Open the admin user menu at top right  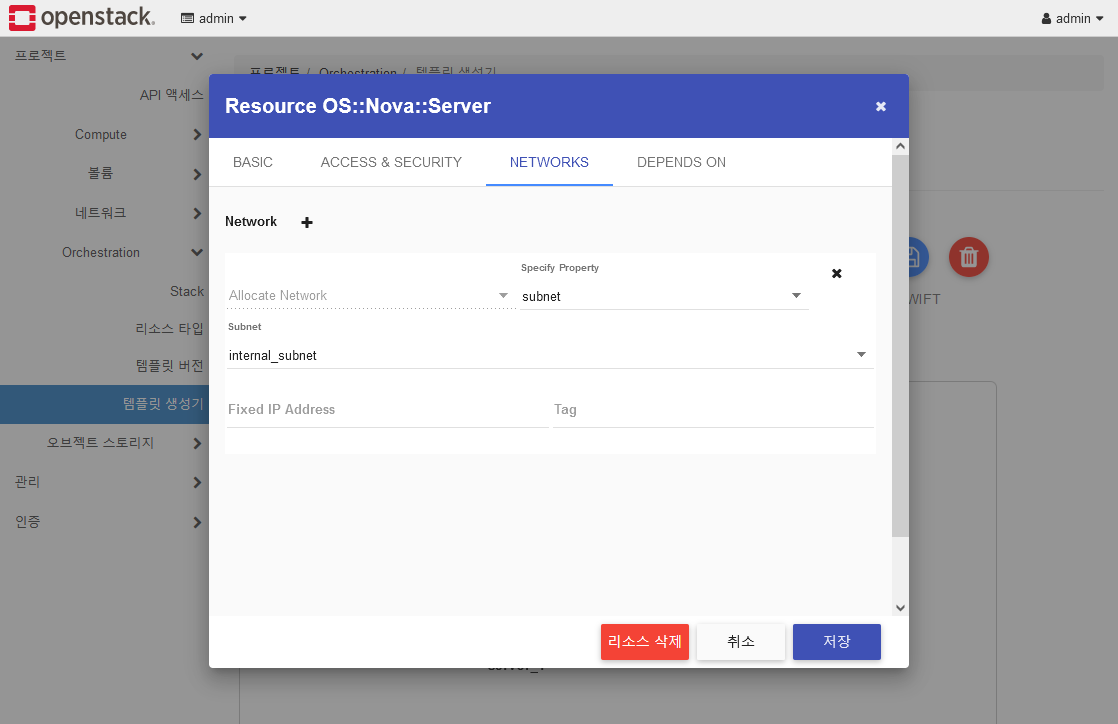tap(1072, 19)
